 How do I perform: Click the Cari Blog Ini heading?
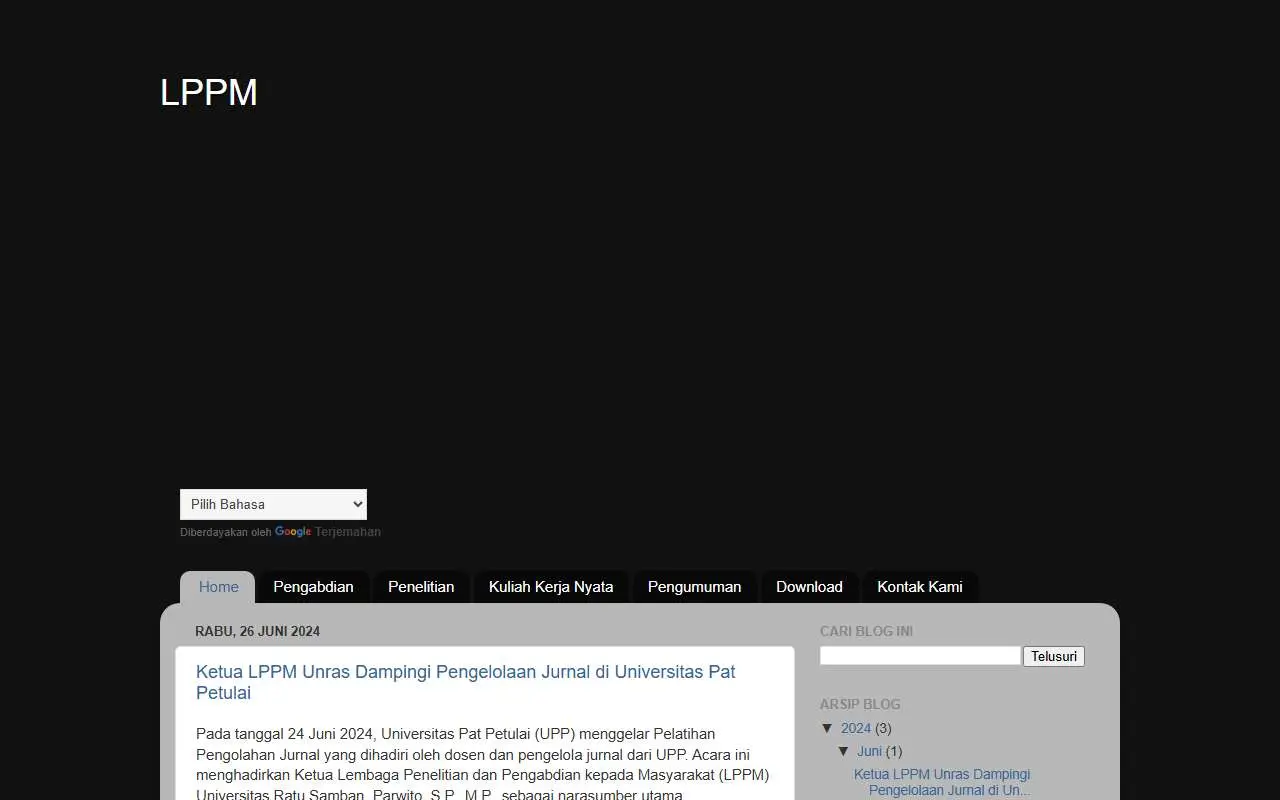[866, 631]
